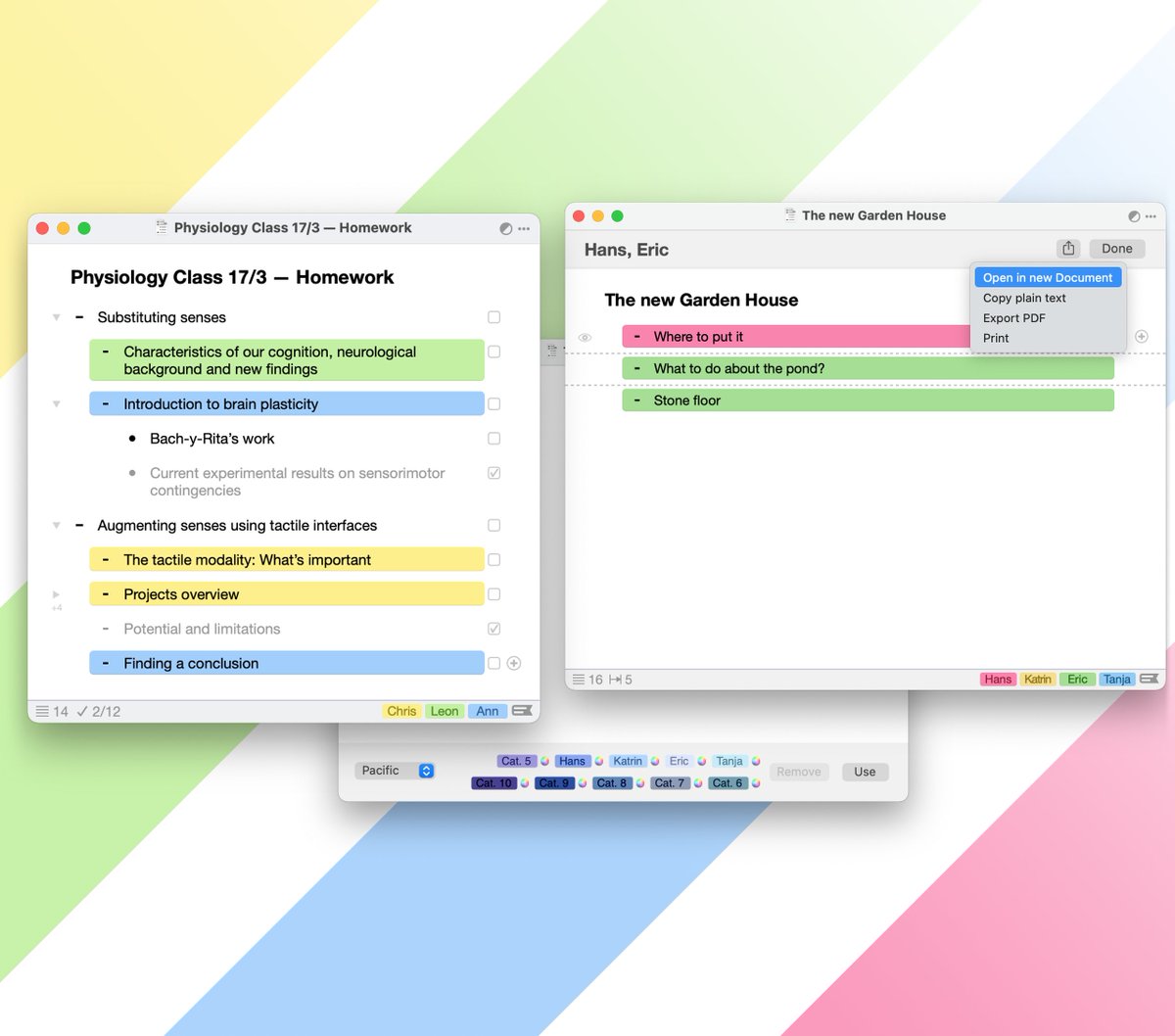1175x1036 pixels.
Task: Open color picker beside Cat. 7
Action: pyautogui.click(x=698, y=783)
